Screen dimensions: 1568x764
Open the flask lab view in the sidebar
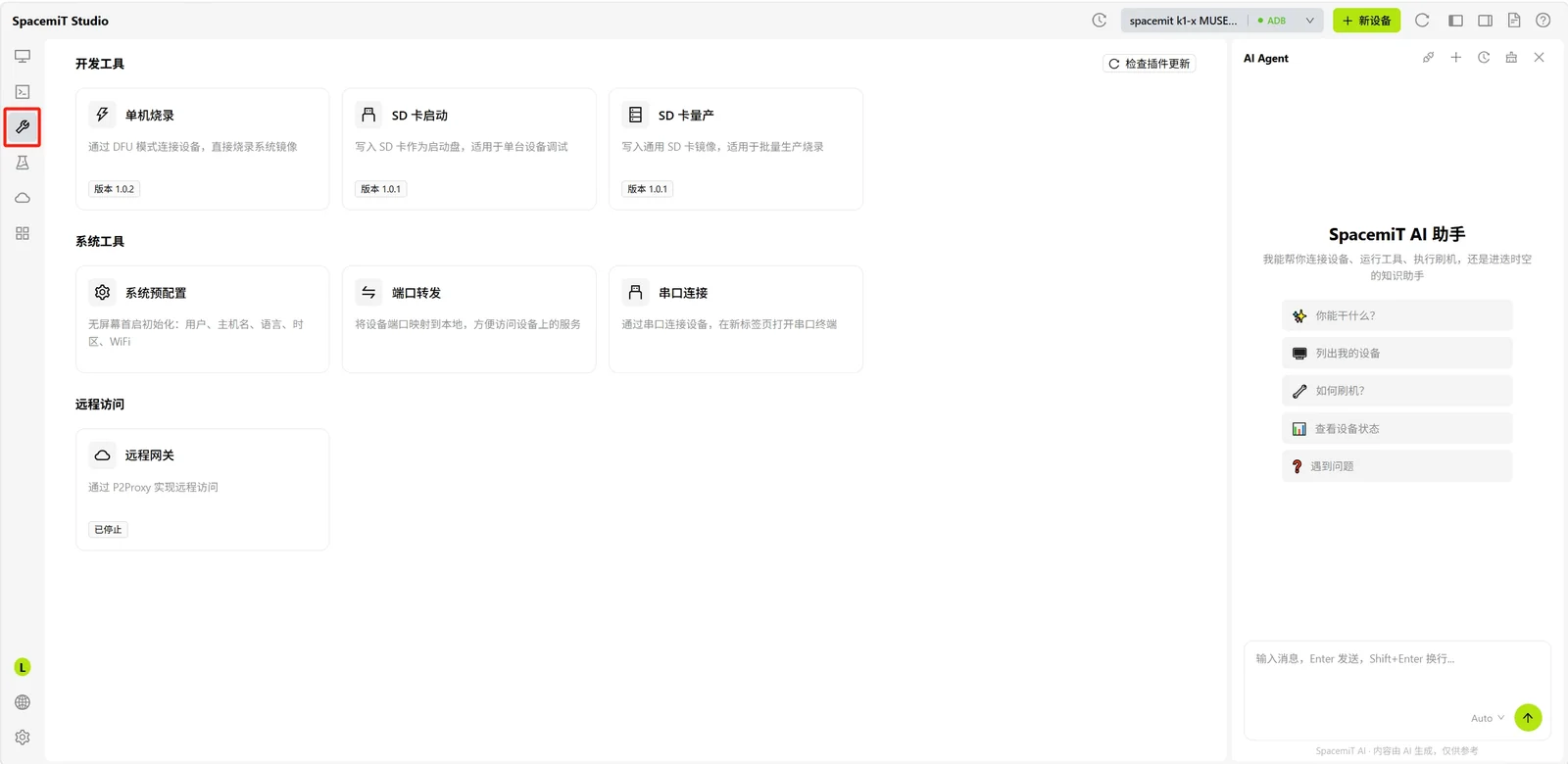(x=23, y=163)
